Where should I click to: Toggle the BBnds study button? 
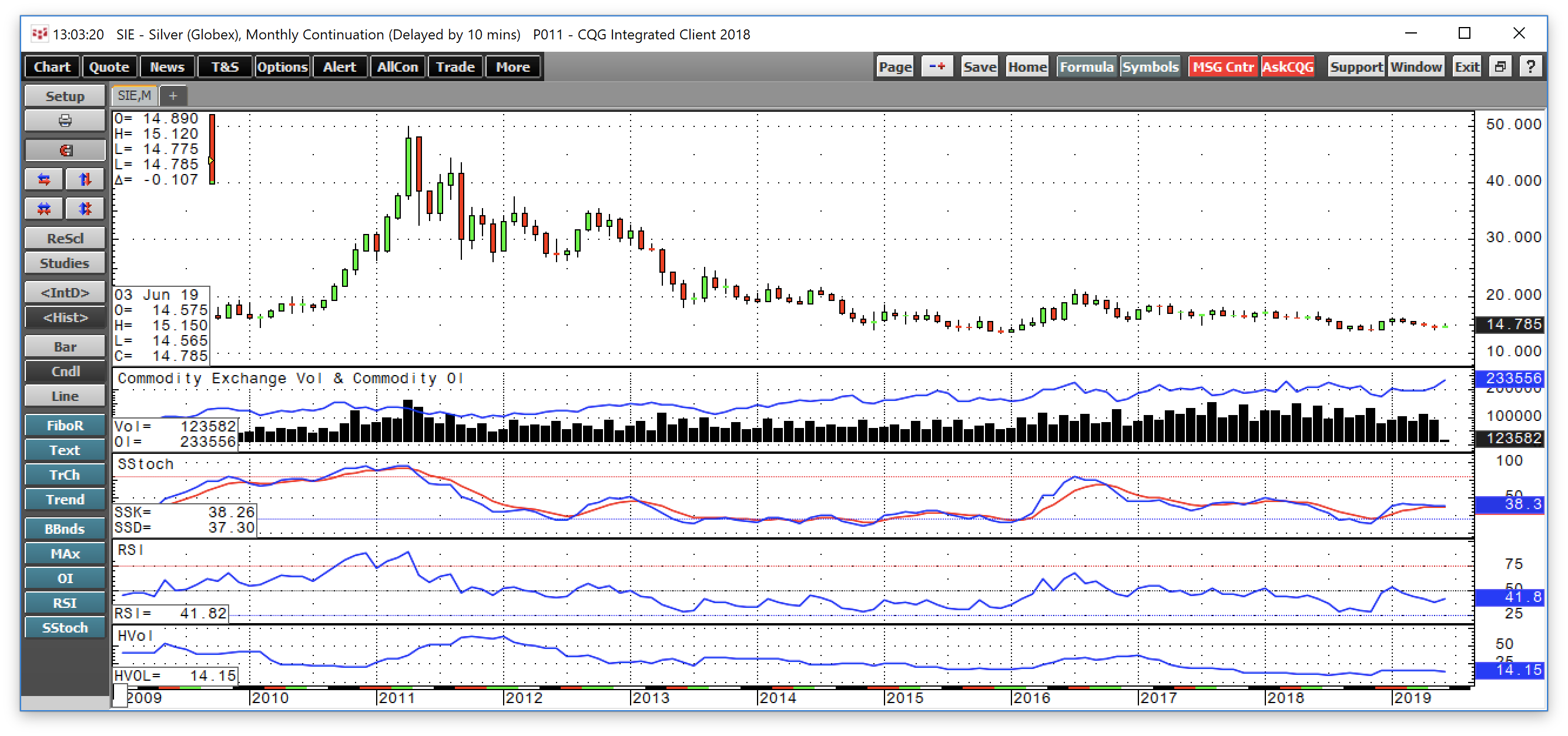click(x=65, y=528)
